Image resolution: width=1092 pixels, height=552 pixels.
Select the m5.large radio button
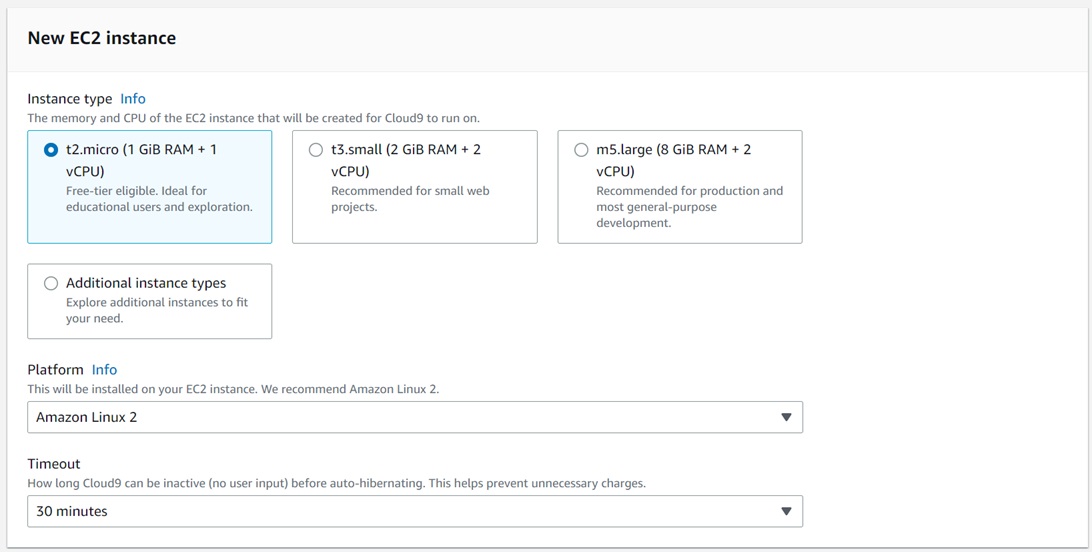click(x=581, y=150)
